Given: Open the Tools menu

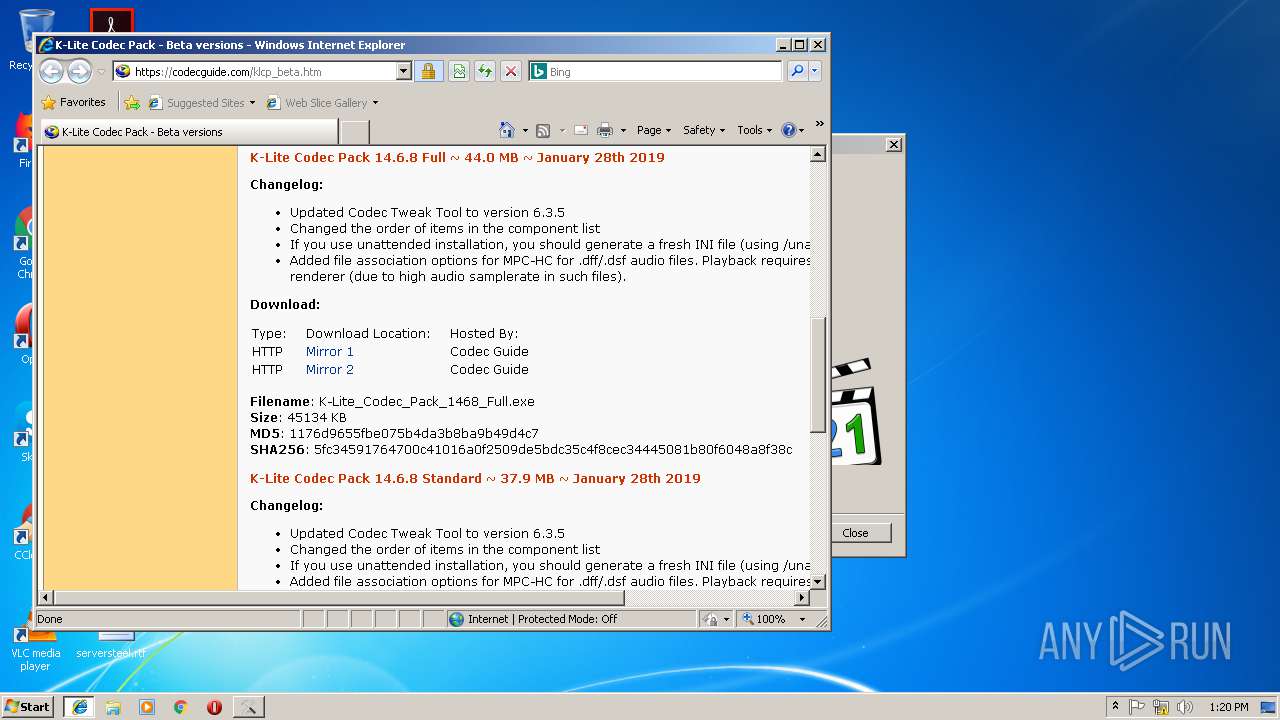Looking at the screenshot, I should point(754,130).
